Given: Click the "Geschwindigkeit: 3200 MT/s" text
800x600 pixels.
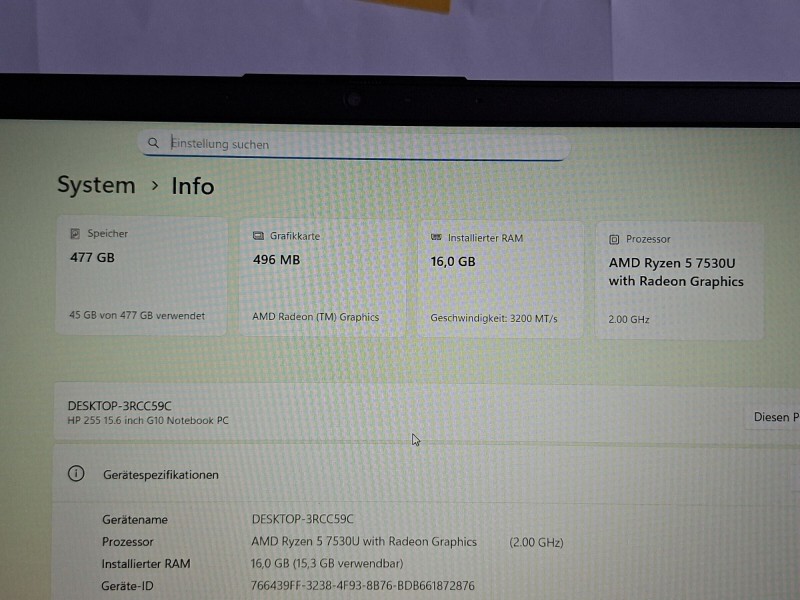Looking at the screenshot, I should (x=494, y=318).
